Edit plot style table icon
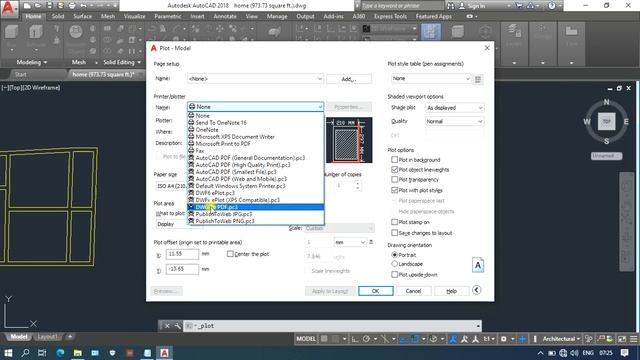Image resolution: width=640 pixels, height=360 pixels. tap(478, 79)
